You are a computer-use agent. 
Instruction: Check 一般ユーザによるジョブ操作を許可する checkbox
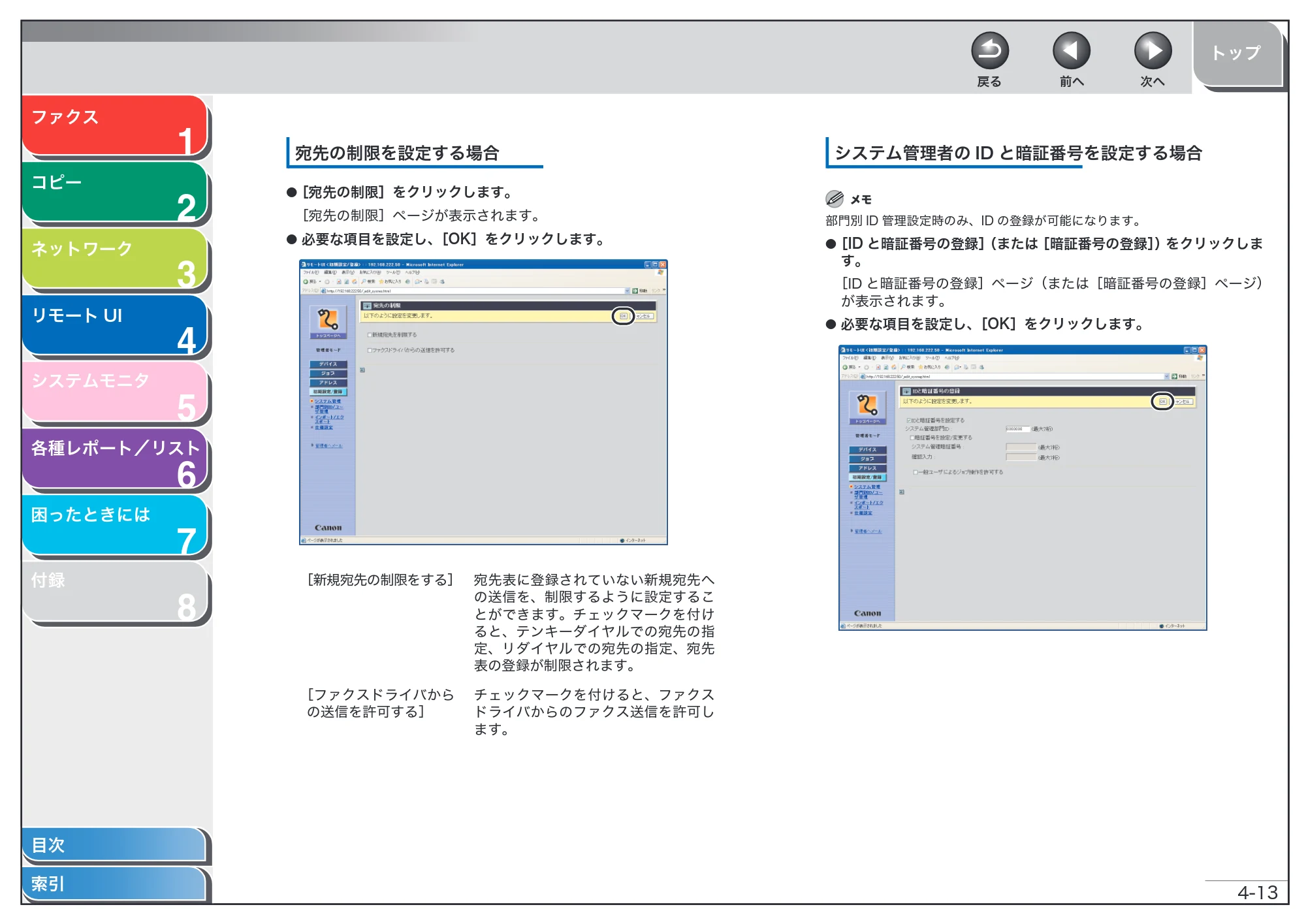(x=916, y=472)
